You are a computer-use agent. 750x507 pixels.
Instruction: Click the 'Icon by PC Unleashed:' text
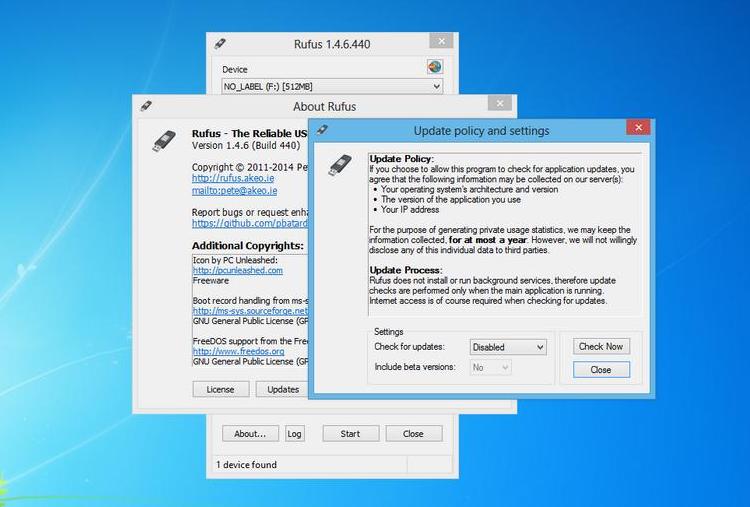(235, 260)
